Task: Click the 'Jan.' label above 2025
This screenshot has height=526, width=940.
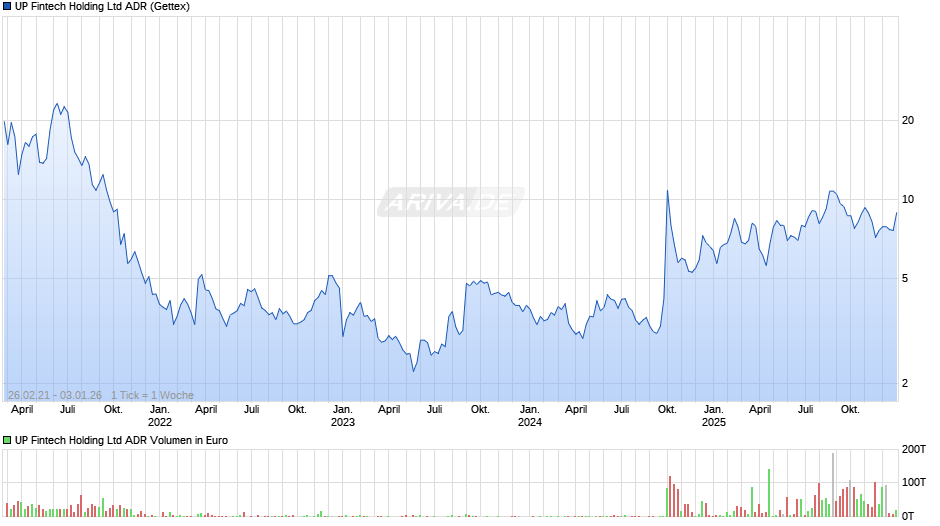Action: coord(713,410)
